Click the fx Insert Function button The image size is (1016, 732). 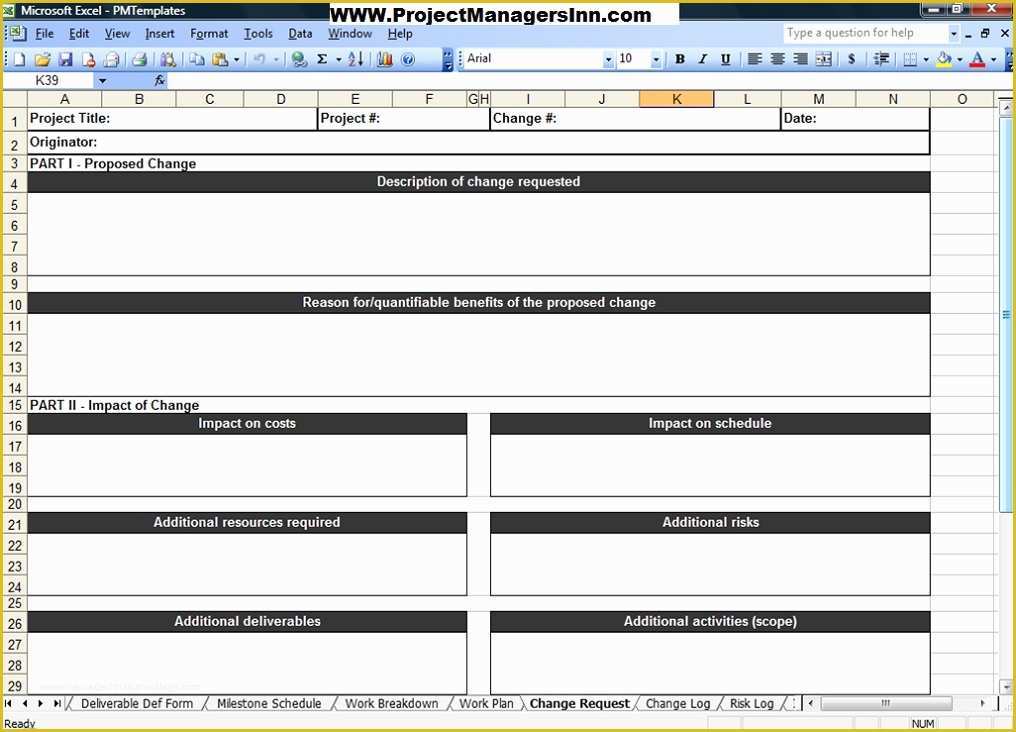click(159, 80)
